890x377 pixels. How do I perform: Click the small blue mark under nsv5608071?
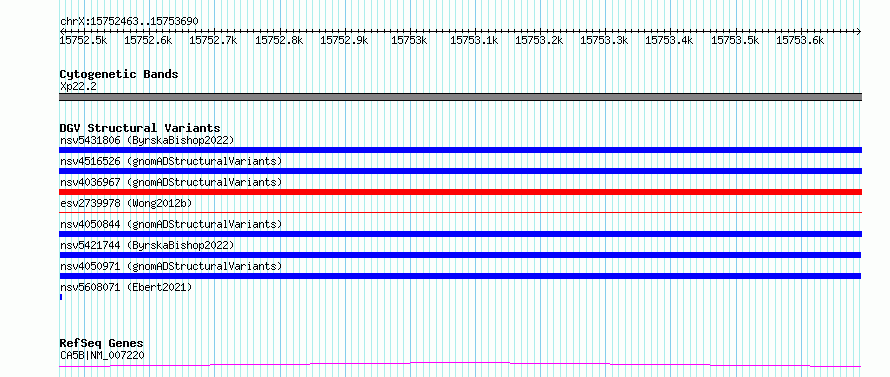click(61, 297)
